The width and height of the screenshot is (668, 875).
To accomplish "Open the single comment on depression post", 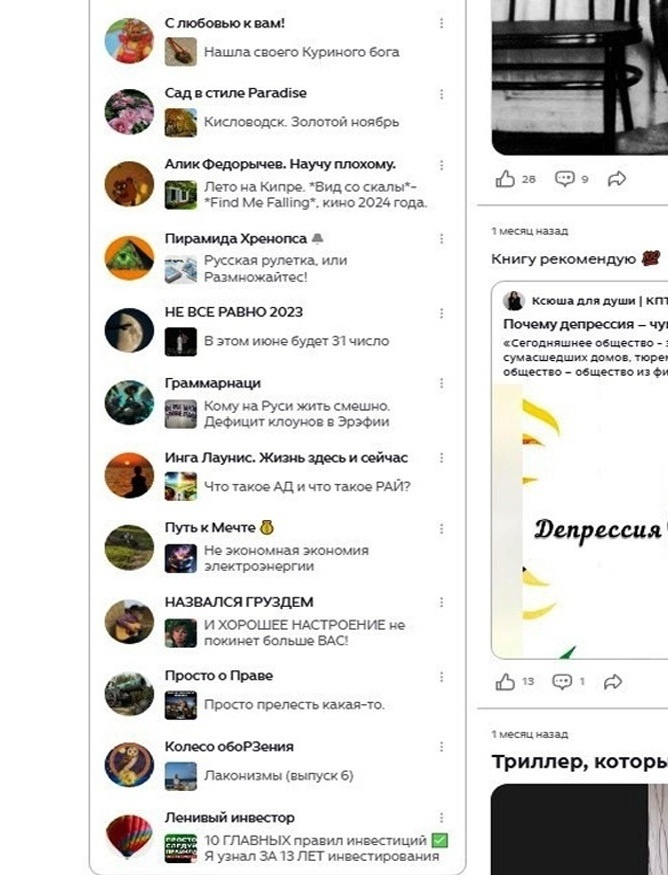I will coord(562,682).
